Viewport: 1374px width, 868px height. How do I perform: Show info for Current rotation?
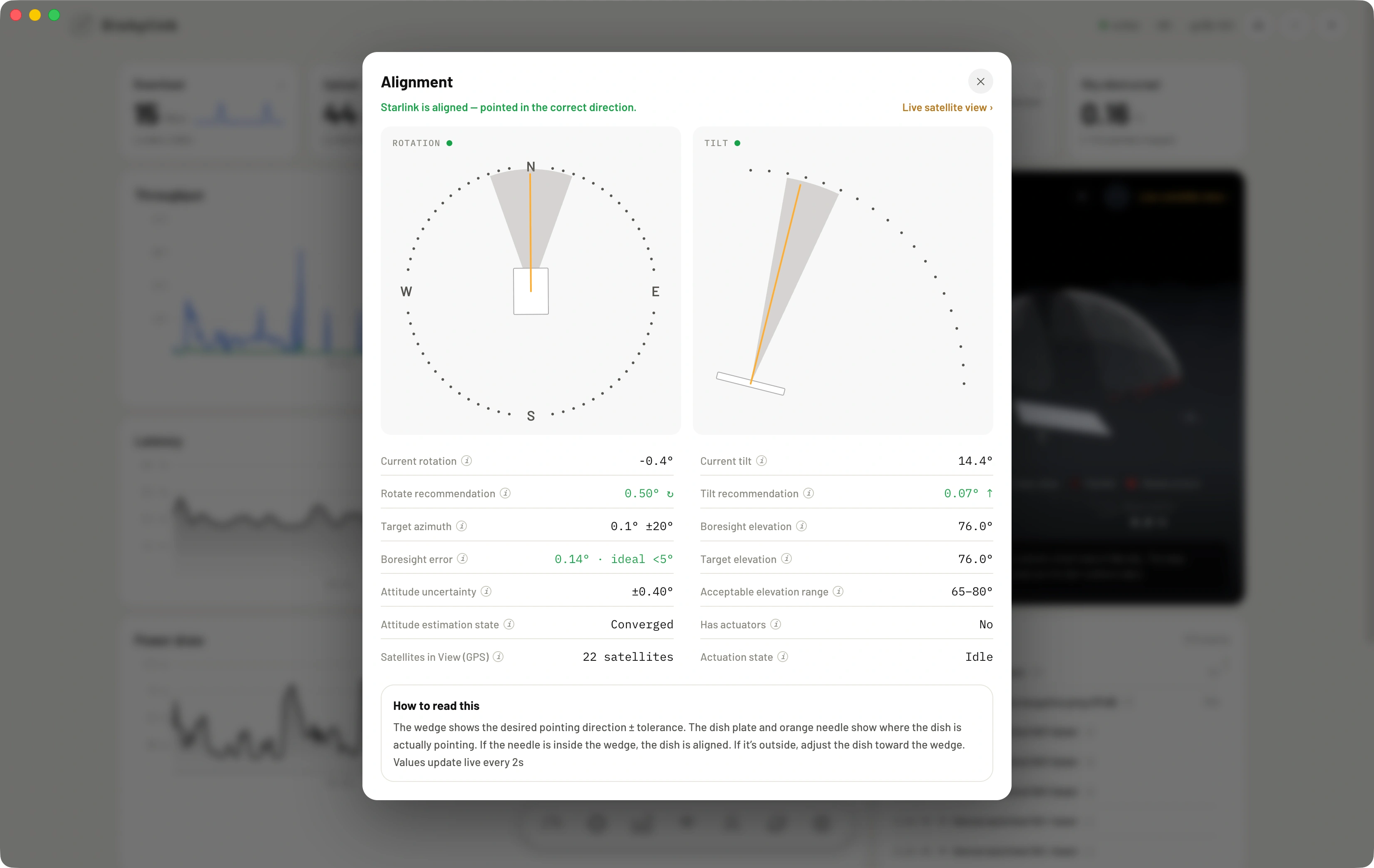466,461
